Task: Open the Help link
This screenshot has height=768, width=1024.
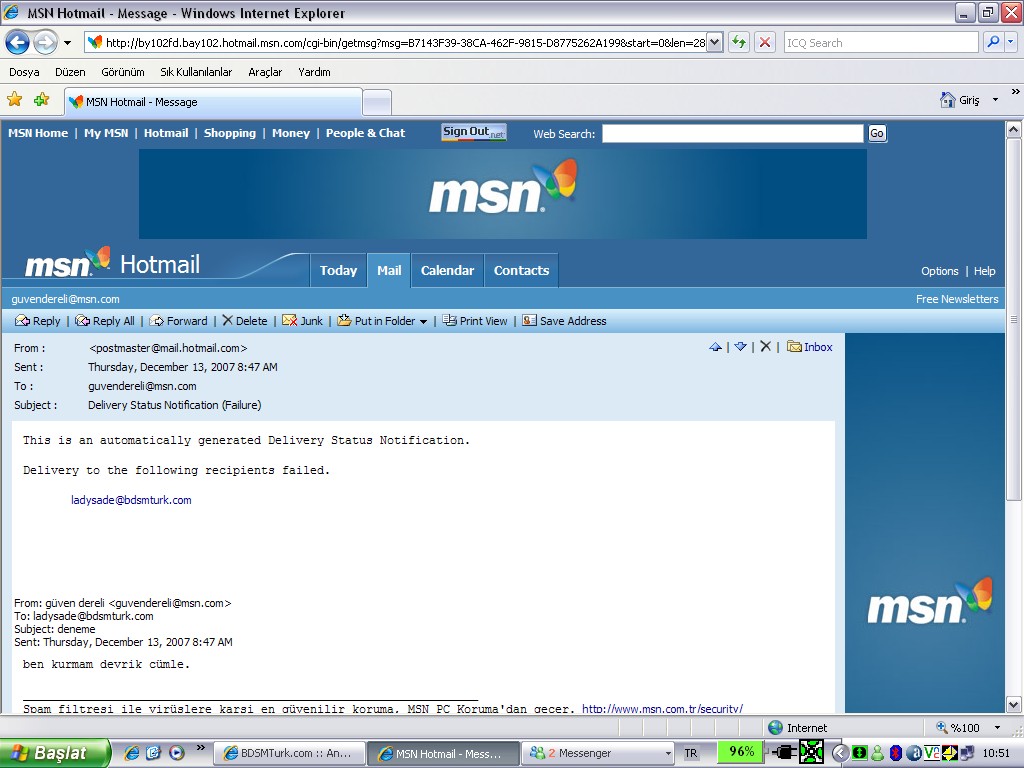Action: 984,271
